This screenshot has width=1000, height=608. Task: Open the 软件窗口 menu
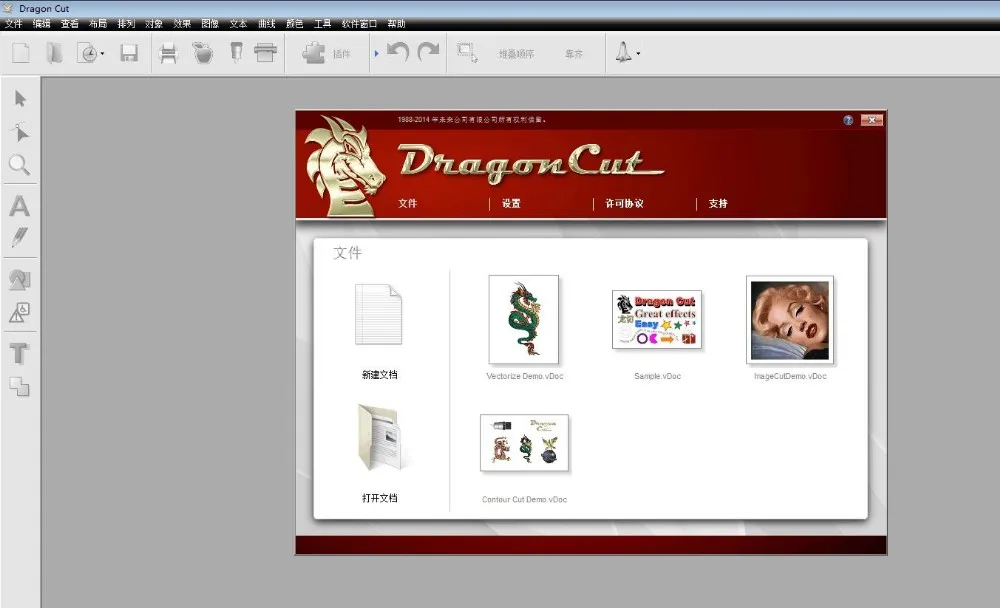pos(359,24)
